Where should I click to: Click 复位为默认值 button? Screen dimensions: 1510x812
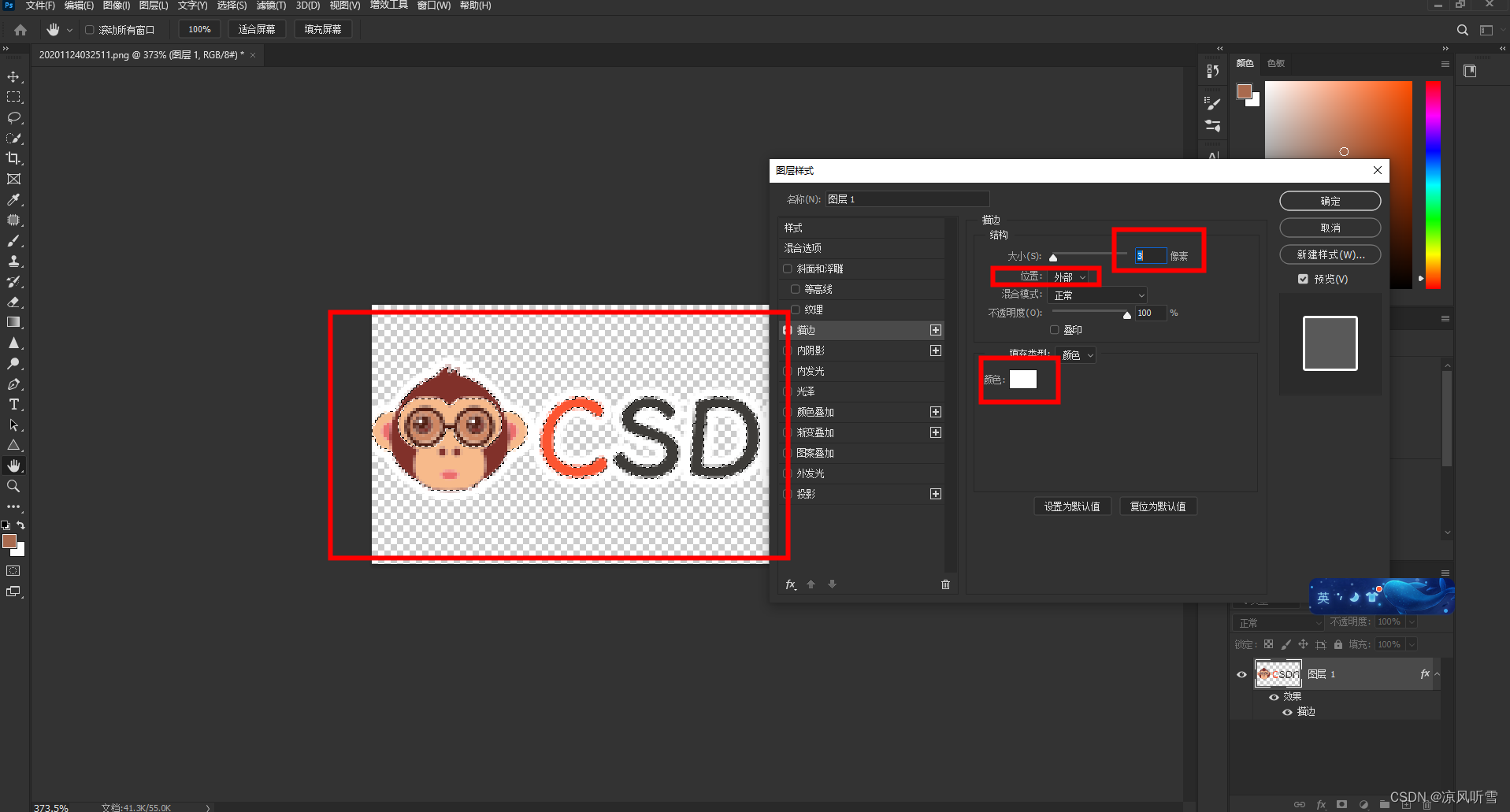pos(1158,506)
